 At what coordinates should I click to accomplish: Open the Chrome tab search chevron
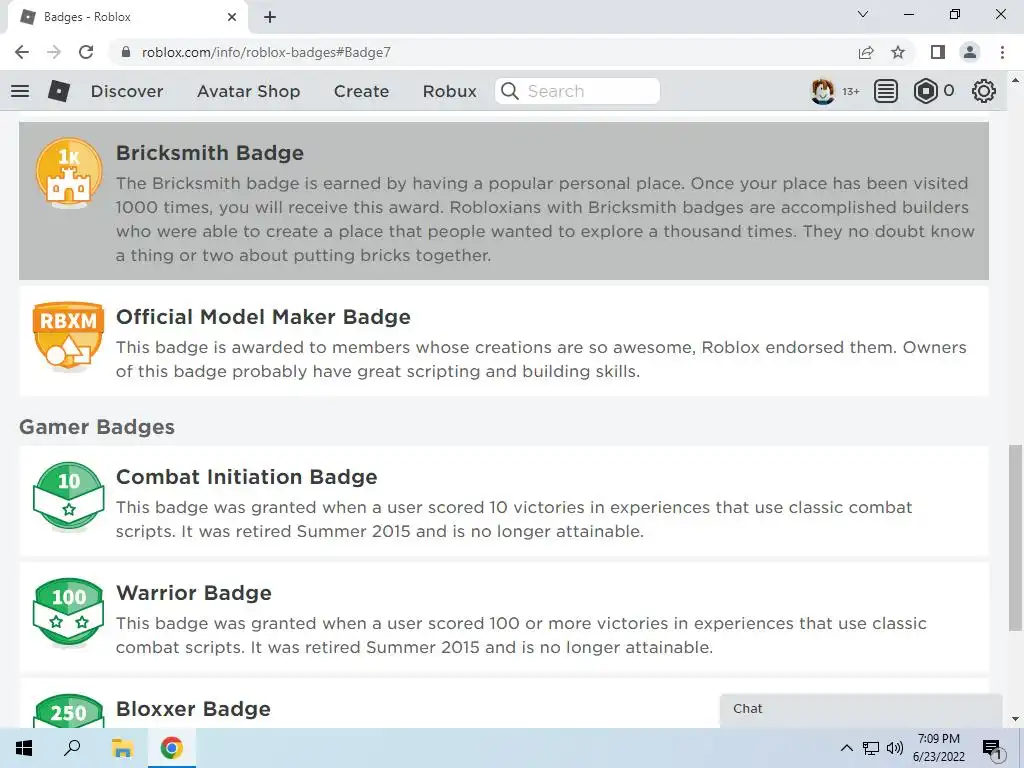(x=863, y=14)
